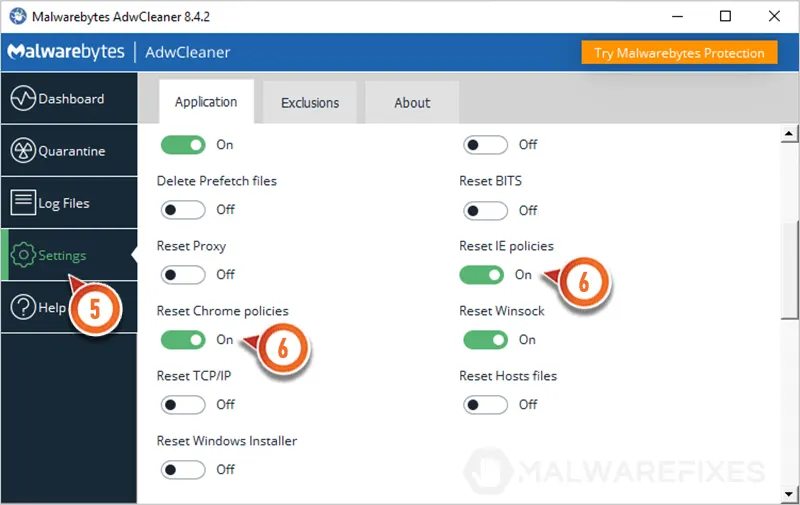Click the 'Reset Windows Installer' label
800x505 pixels.
pos(227,441)
